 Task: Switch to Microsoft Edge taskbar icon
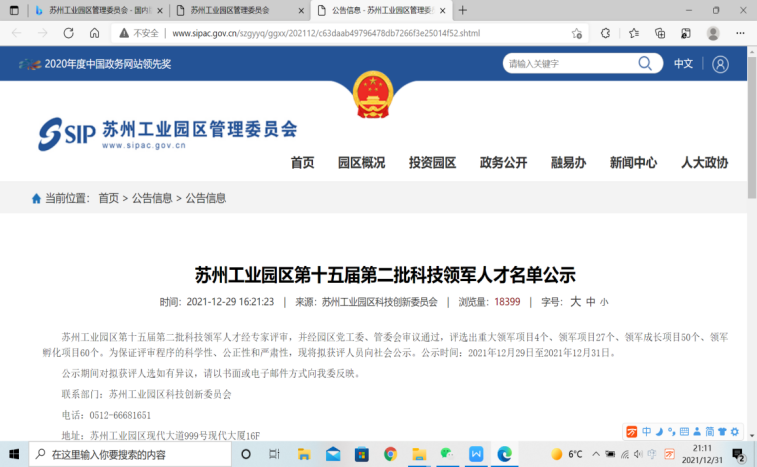click(505, 454)
